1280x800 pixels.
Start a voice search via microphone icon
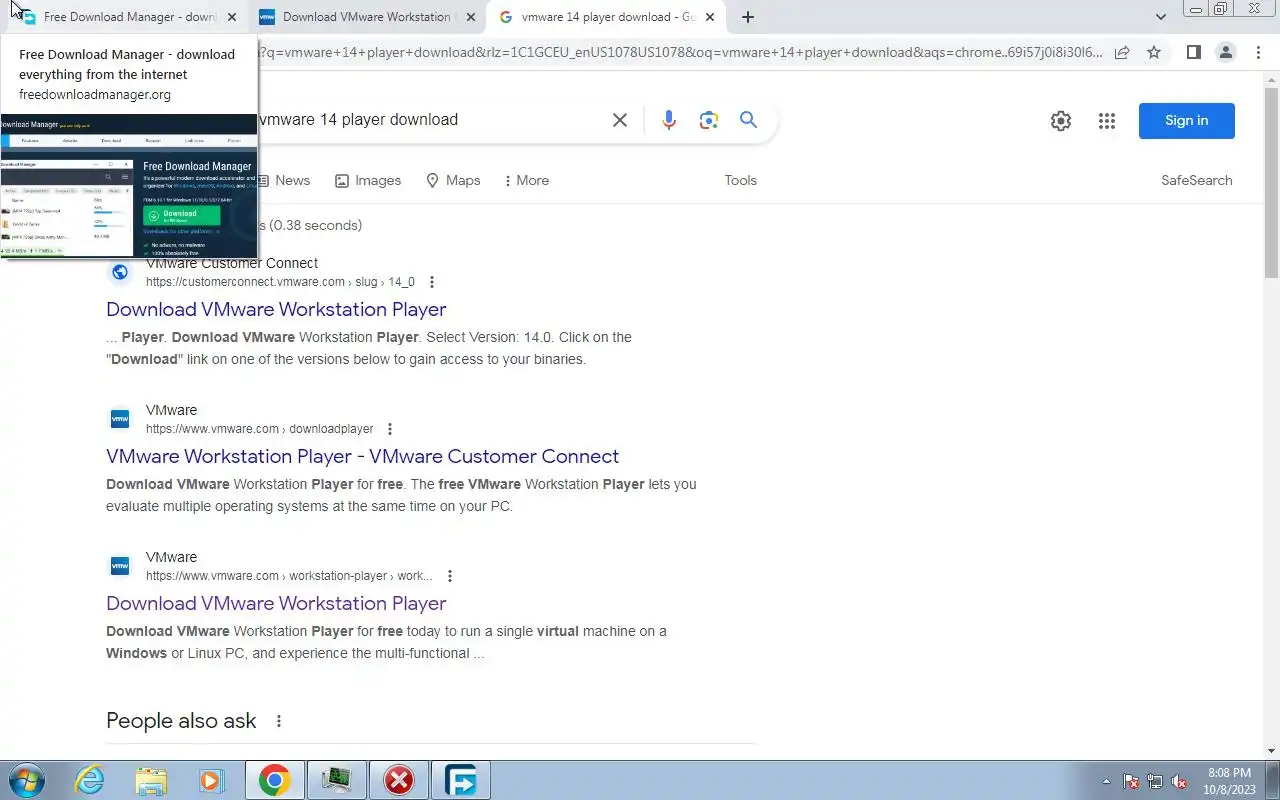pyautogui.click(x=669, y=120)
